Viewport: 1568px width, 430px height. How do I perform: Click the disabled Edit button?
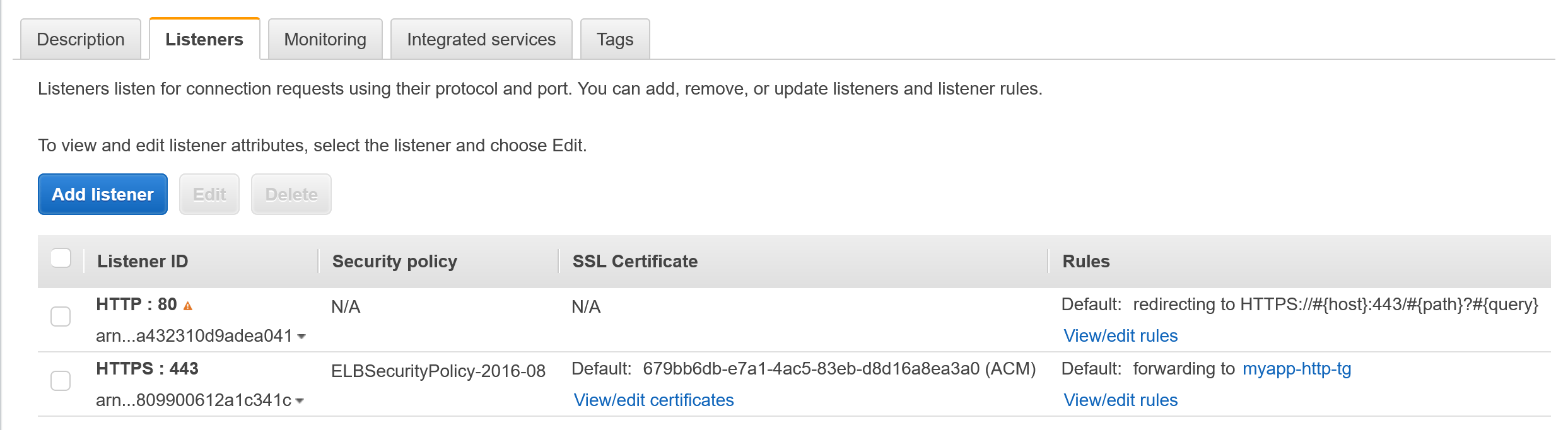[209, 194]
